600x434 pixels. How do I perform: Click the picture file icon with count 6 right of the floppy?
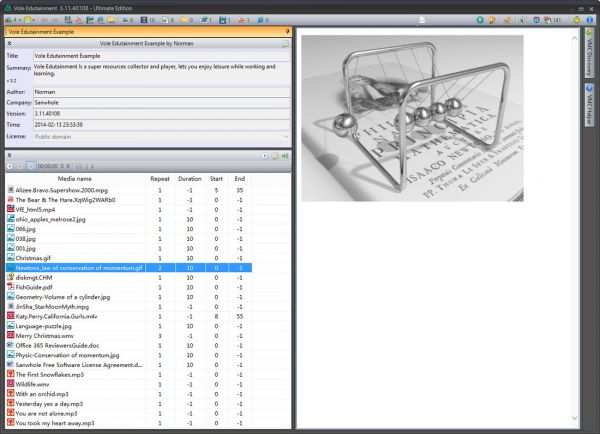(165, 20)
